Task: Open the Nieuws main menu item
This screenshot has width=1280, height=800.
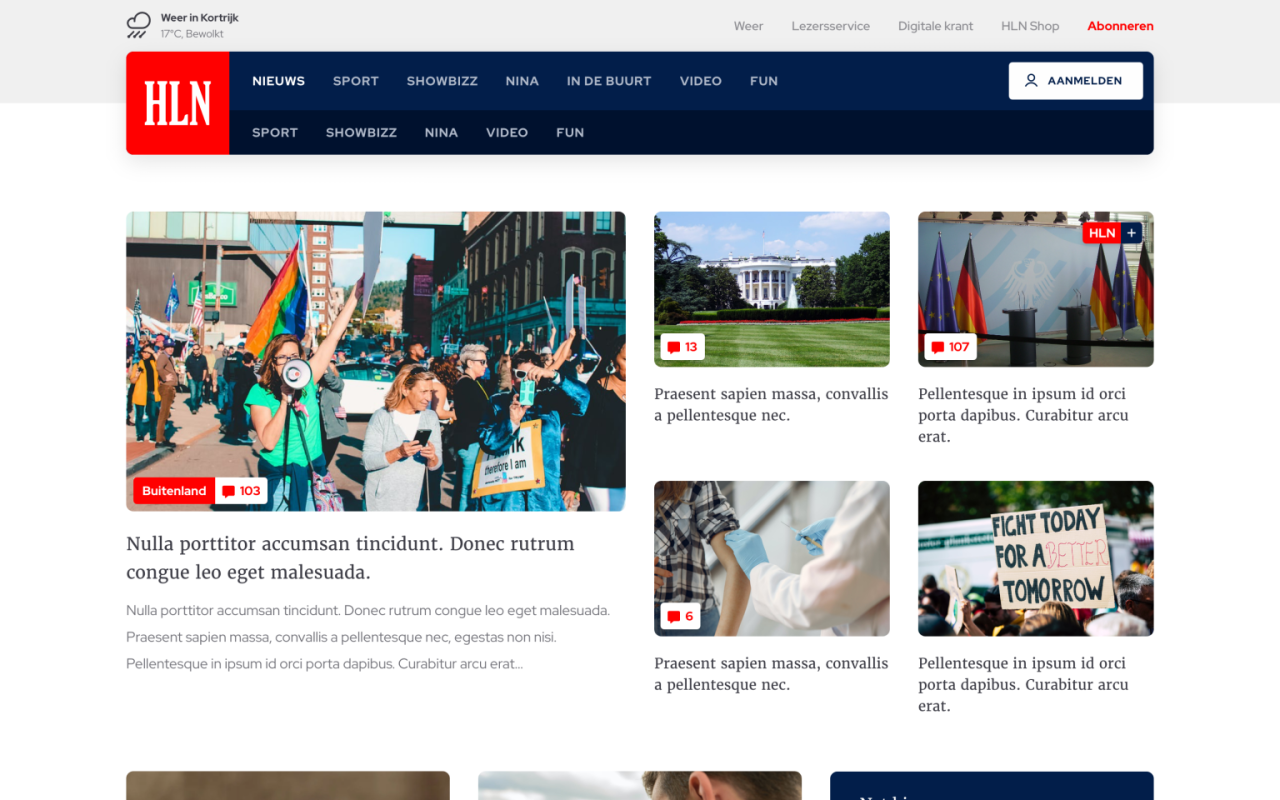Action: click(x=279, y=81)
